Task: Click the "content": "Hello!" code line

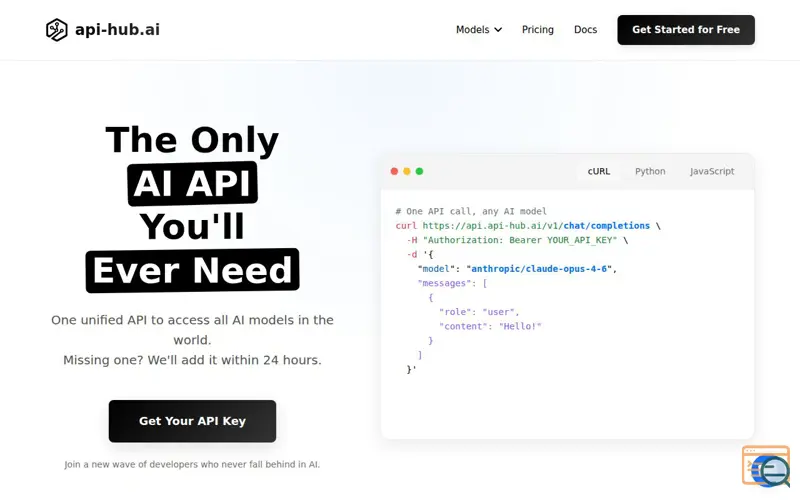Action: coord(490,326)
